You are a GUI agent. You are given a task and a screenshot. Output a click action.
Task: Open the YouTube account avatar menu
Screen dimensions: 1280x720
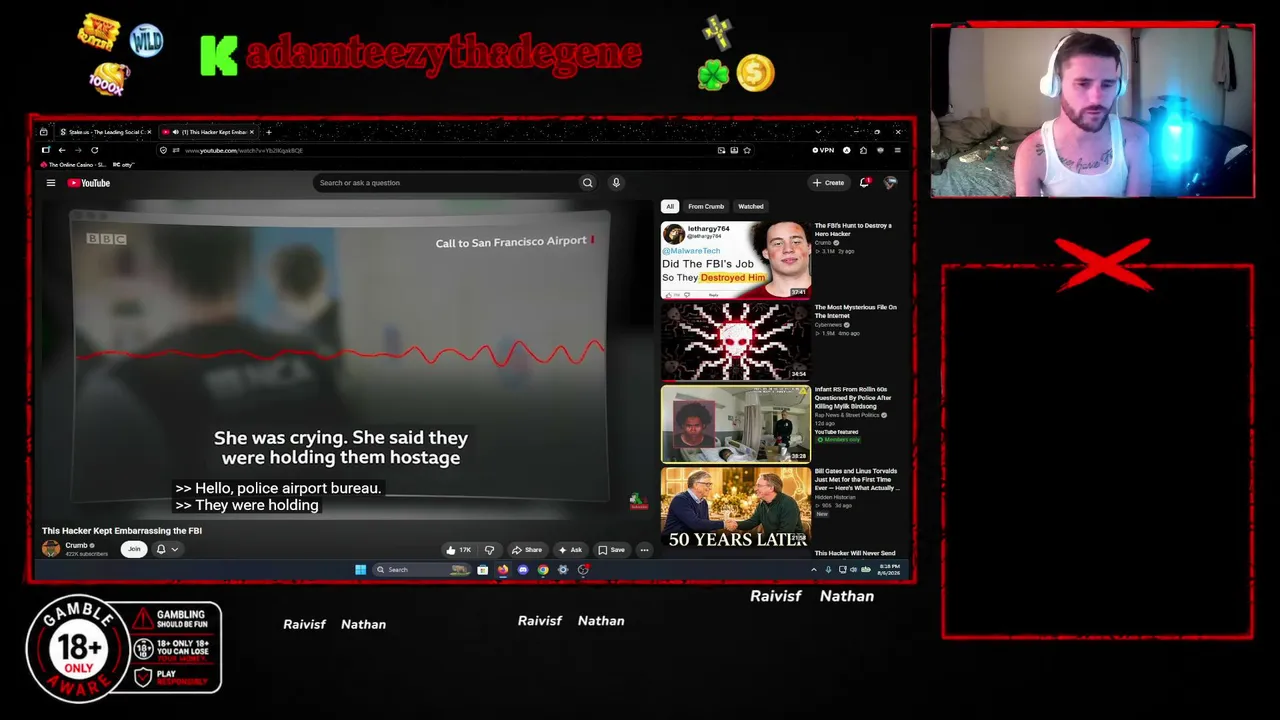[x=890, y=183]
